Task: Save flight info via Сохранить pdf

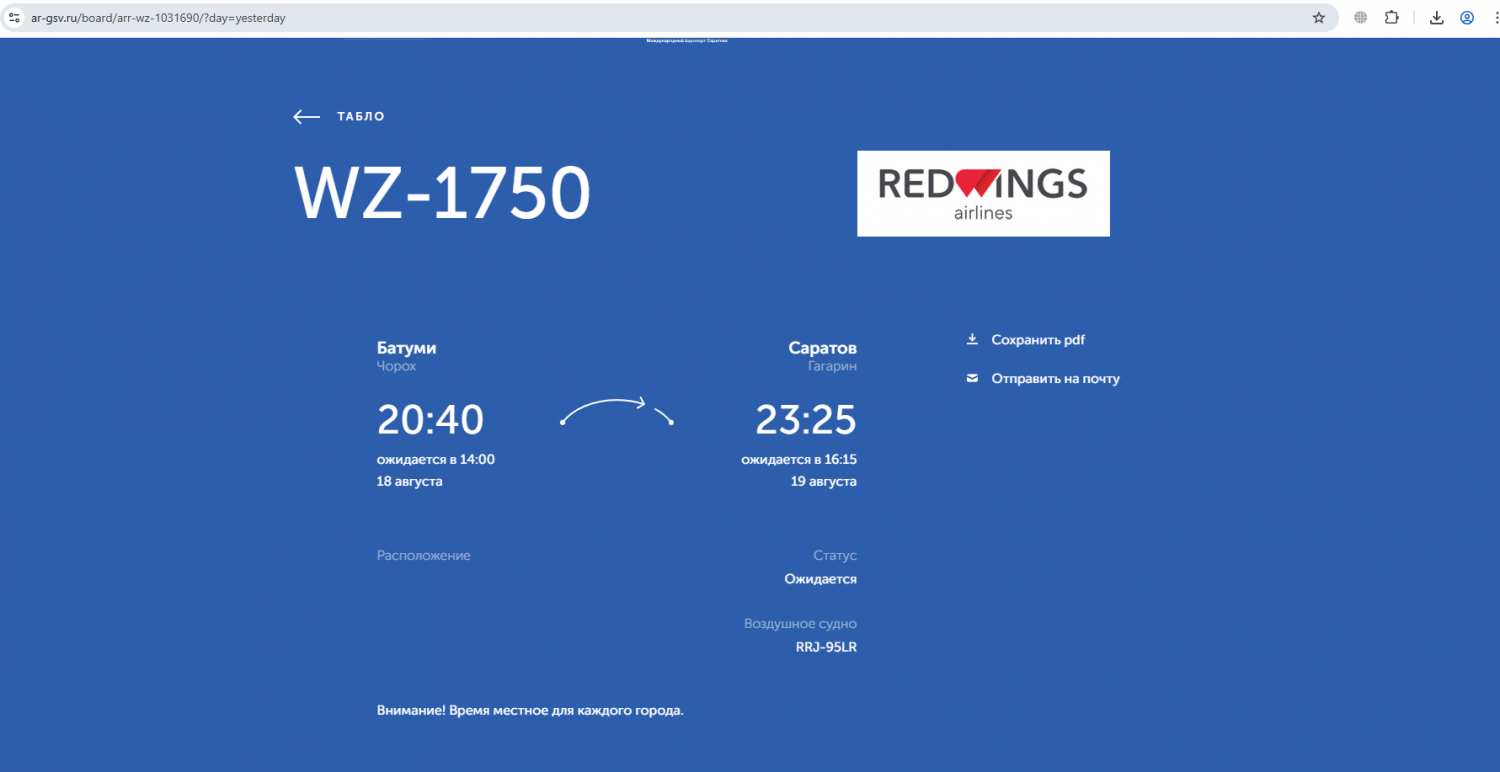Action: pos(1038,340)
